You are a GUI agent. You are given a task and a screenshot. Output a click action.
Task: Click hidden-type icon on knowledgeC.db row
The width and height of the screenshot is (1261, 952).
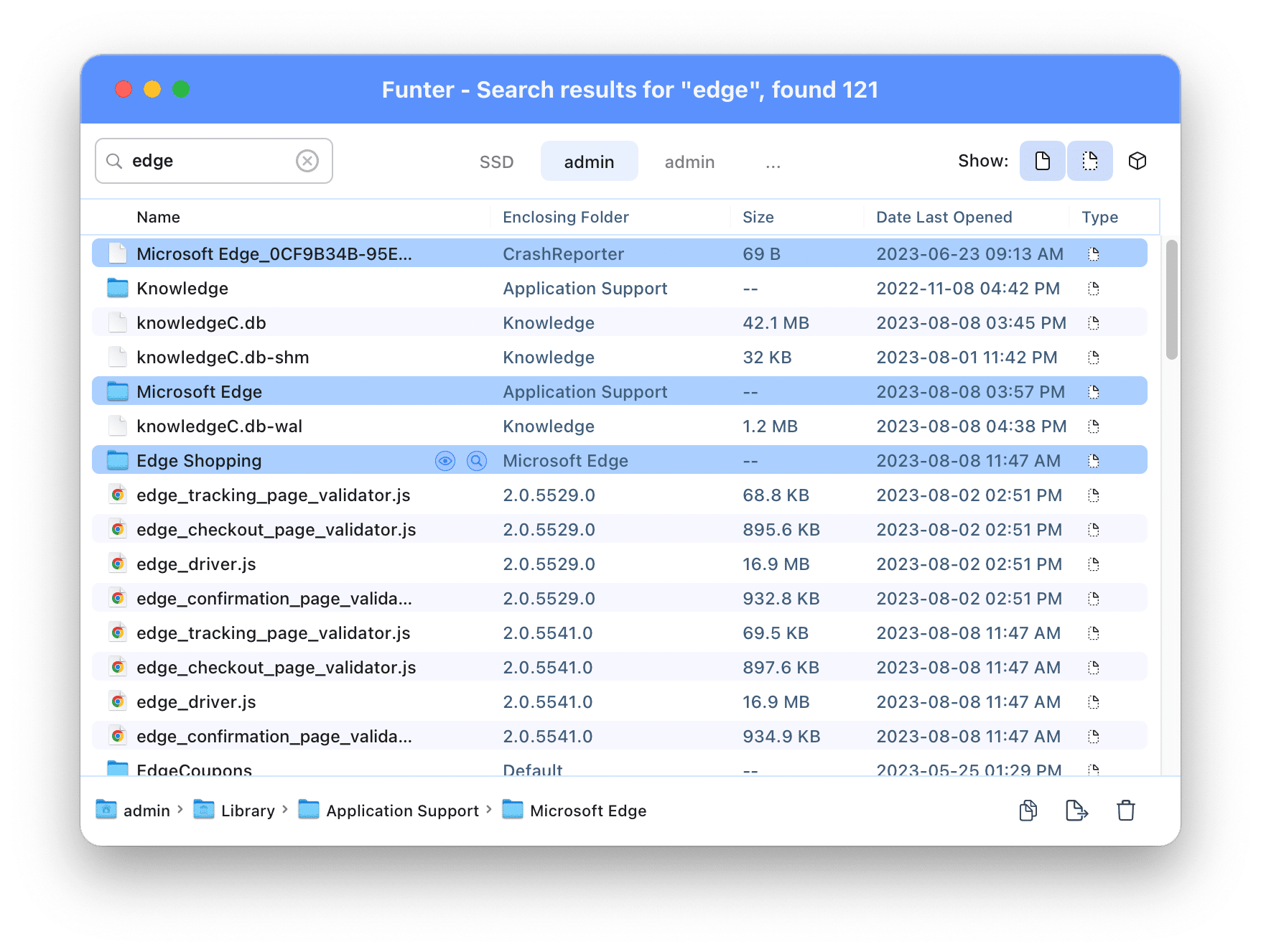tap(1094, 323)
